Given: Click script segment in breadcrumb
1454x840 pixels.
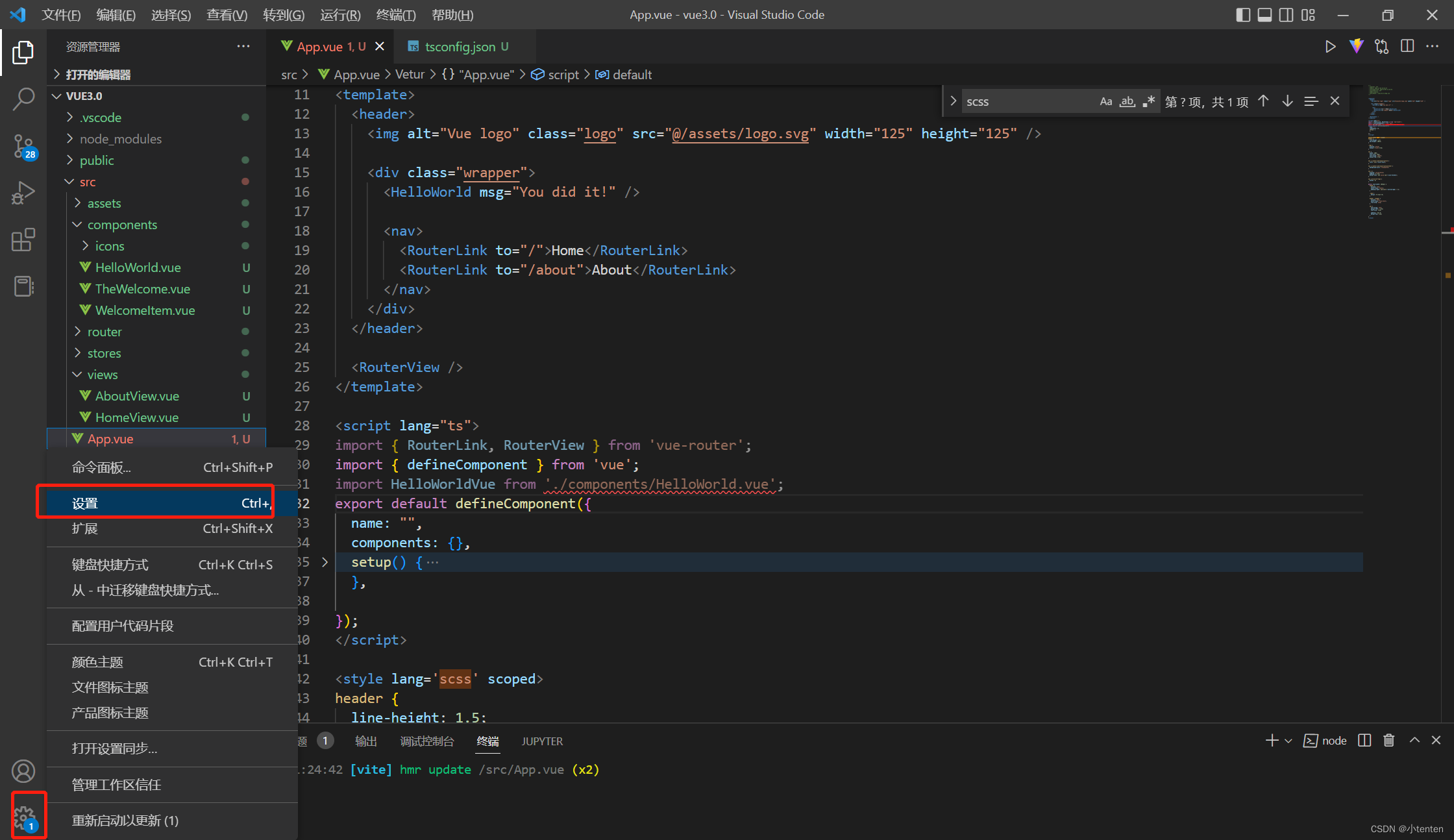Looking at the screenshot, I should [x=555, y=75].
